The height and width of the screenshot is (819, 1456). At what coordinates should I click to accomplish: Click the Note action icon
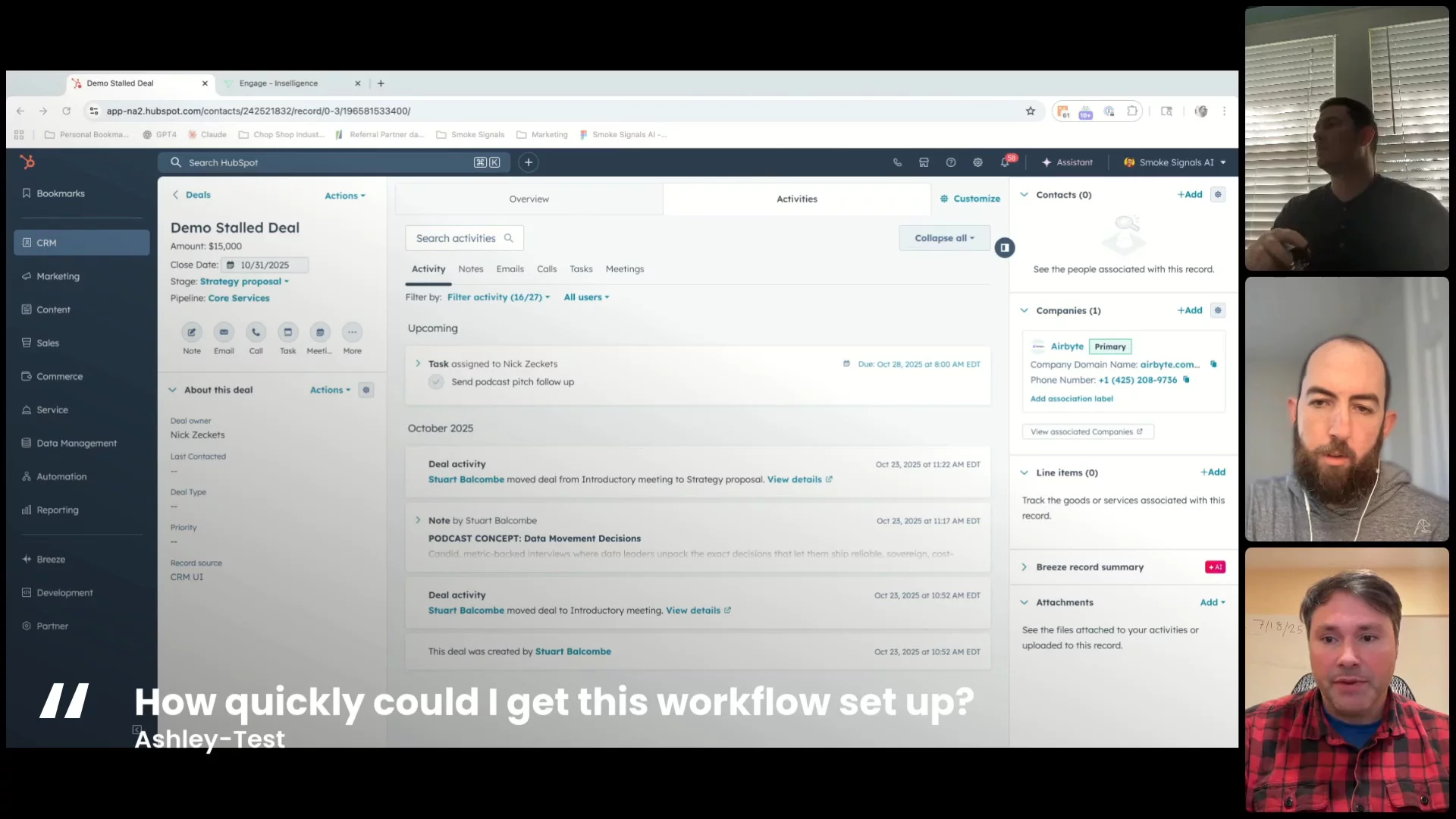192,332
